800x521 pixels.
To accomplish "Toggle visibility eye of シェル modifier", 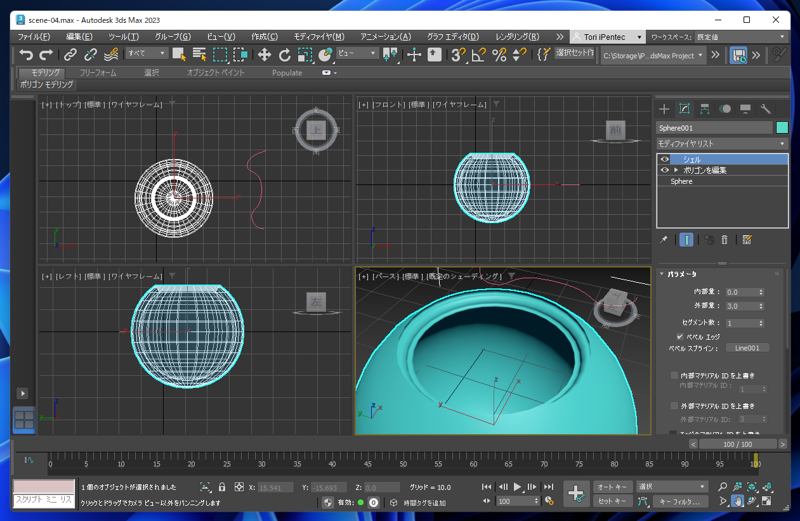I will (664, 159).
